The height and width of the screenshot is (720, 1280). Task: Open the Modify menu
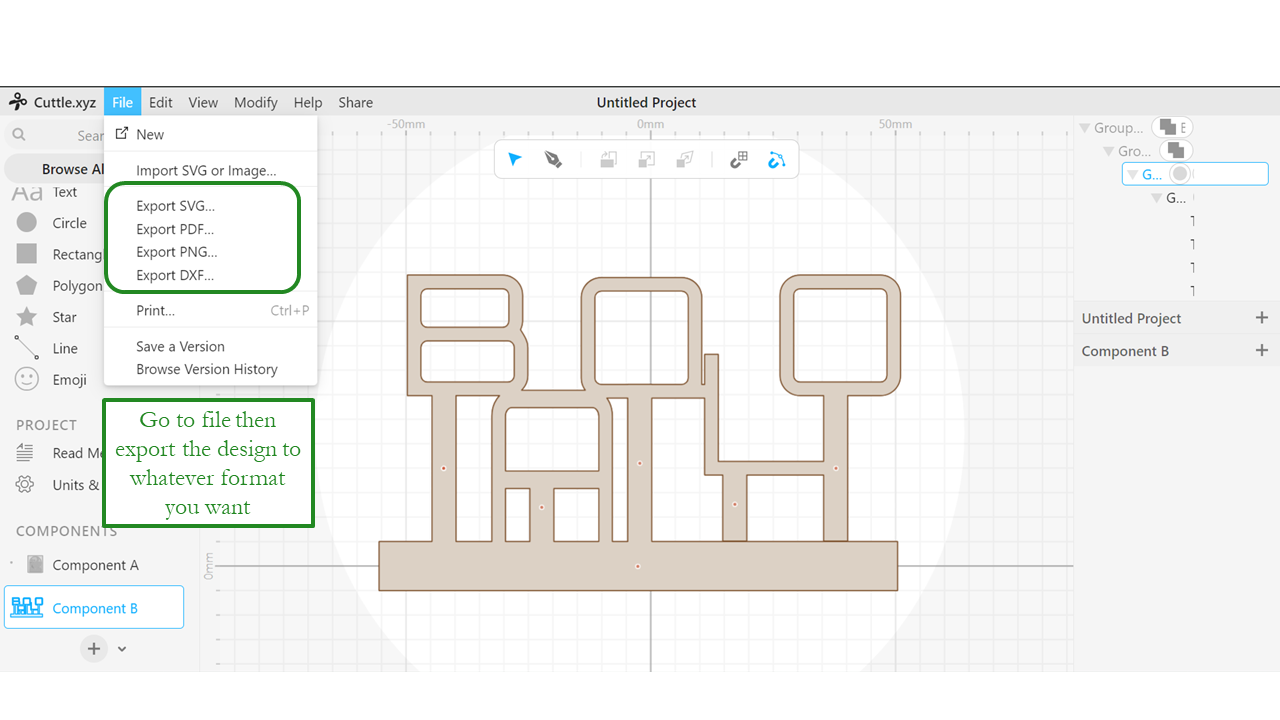point(256,102)
